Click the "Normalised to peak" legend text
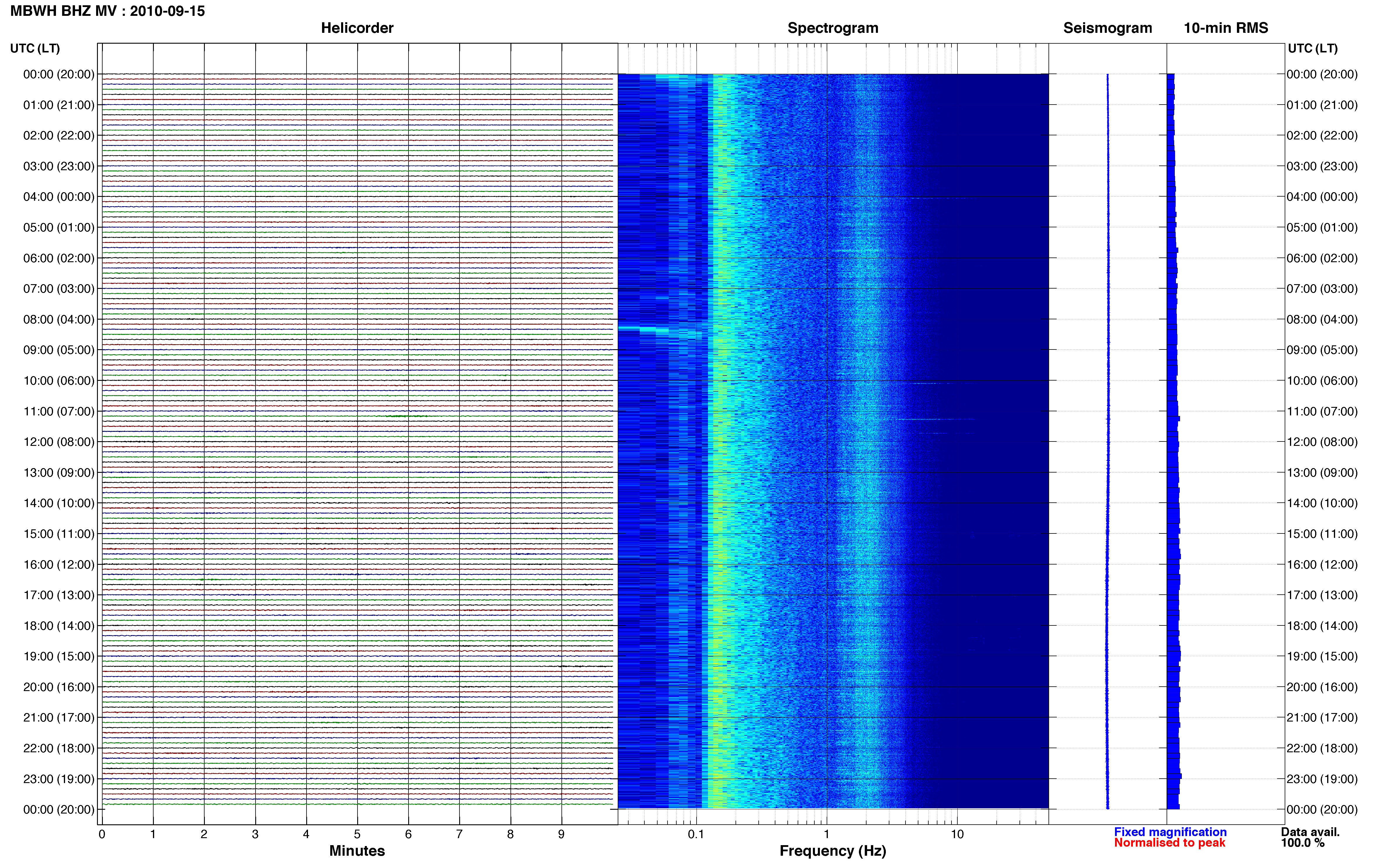Image resolution: width=1389 pixels, height=868 pixels. 1170,843
